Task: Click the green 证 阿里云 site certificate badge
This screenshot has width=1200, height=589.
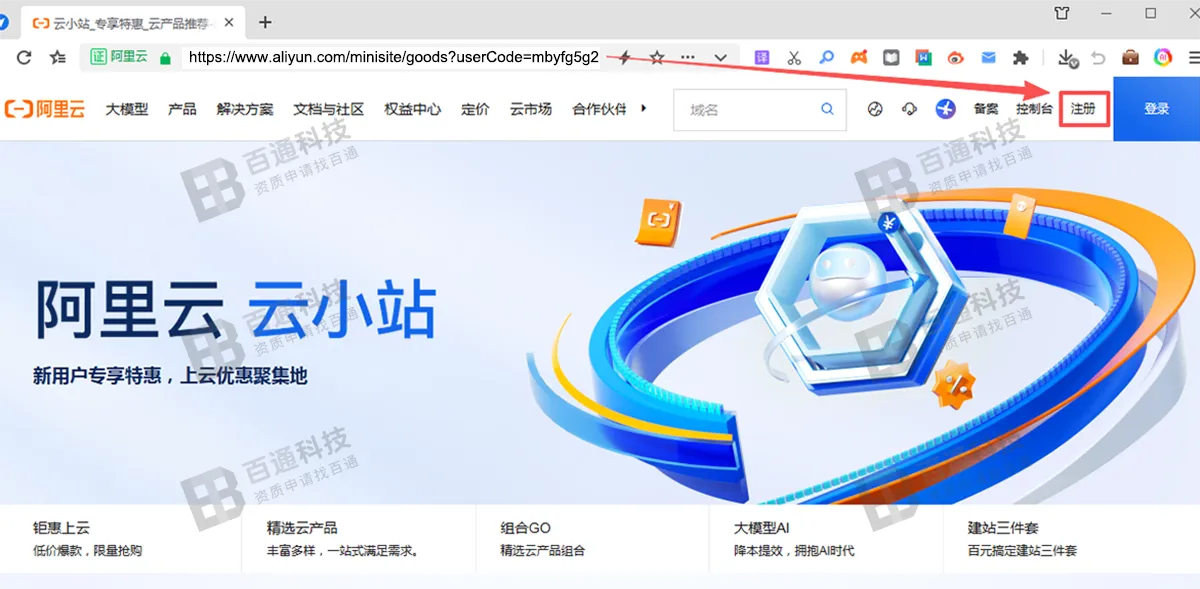Action: (x=119, y=57)
